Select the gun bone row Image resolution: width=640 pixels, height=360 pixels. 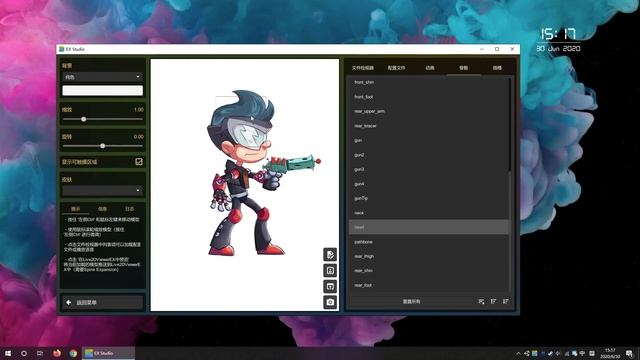[x=429, y=140]
